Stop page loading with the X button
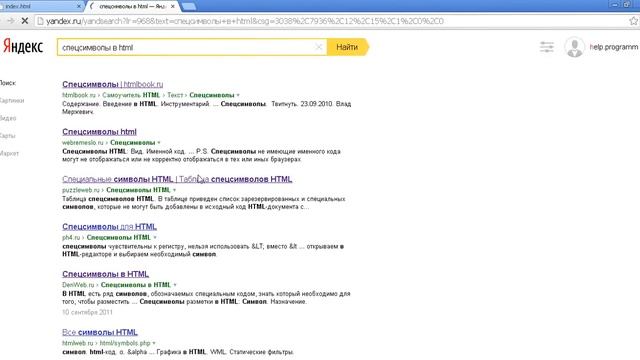 pos(24,21)
